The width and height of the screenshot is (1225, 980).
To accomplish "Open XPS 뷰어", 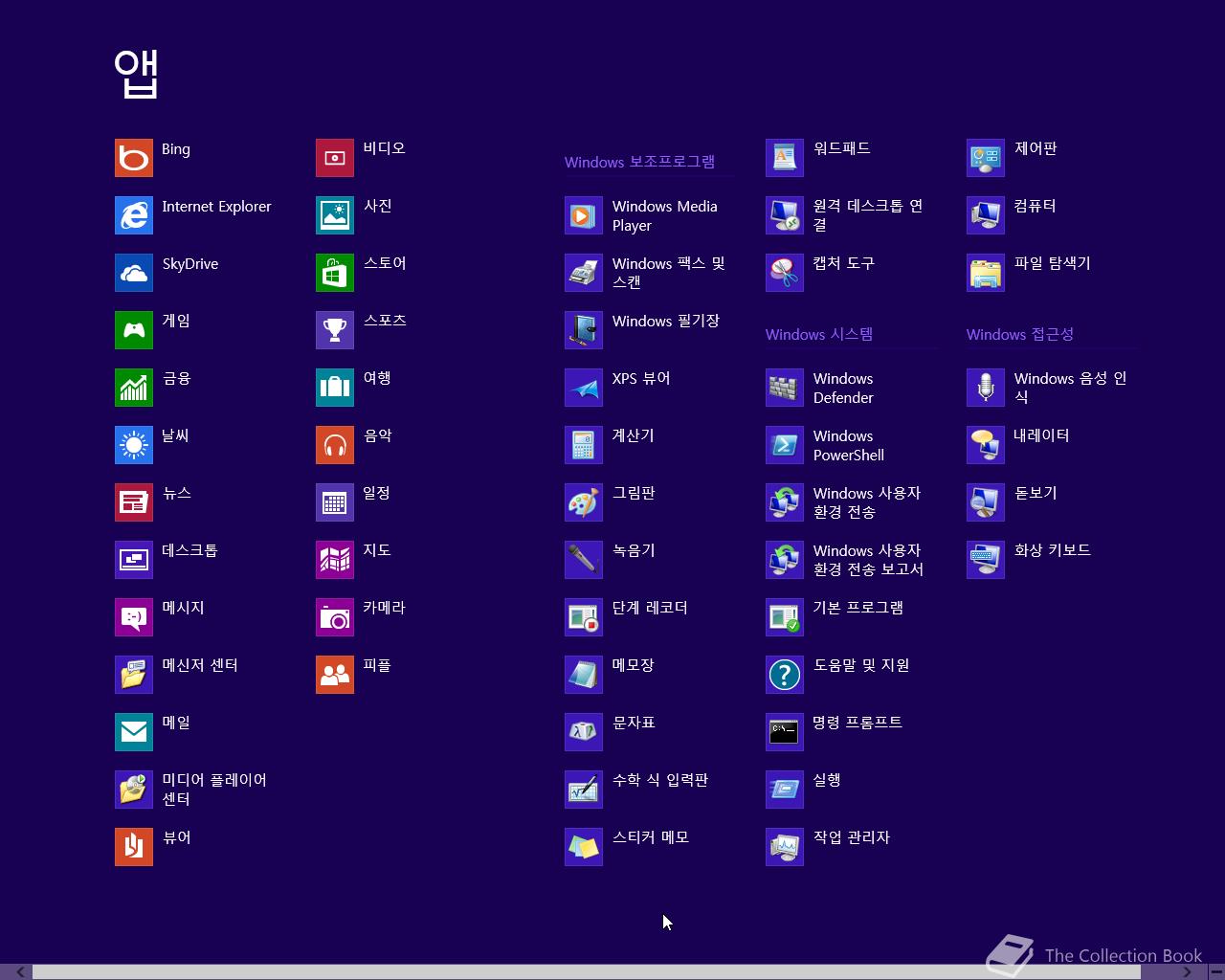I will (618, 388).
